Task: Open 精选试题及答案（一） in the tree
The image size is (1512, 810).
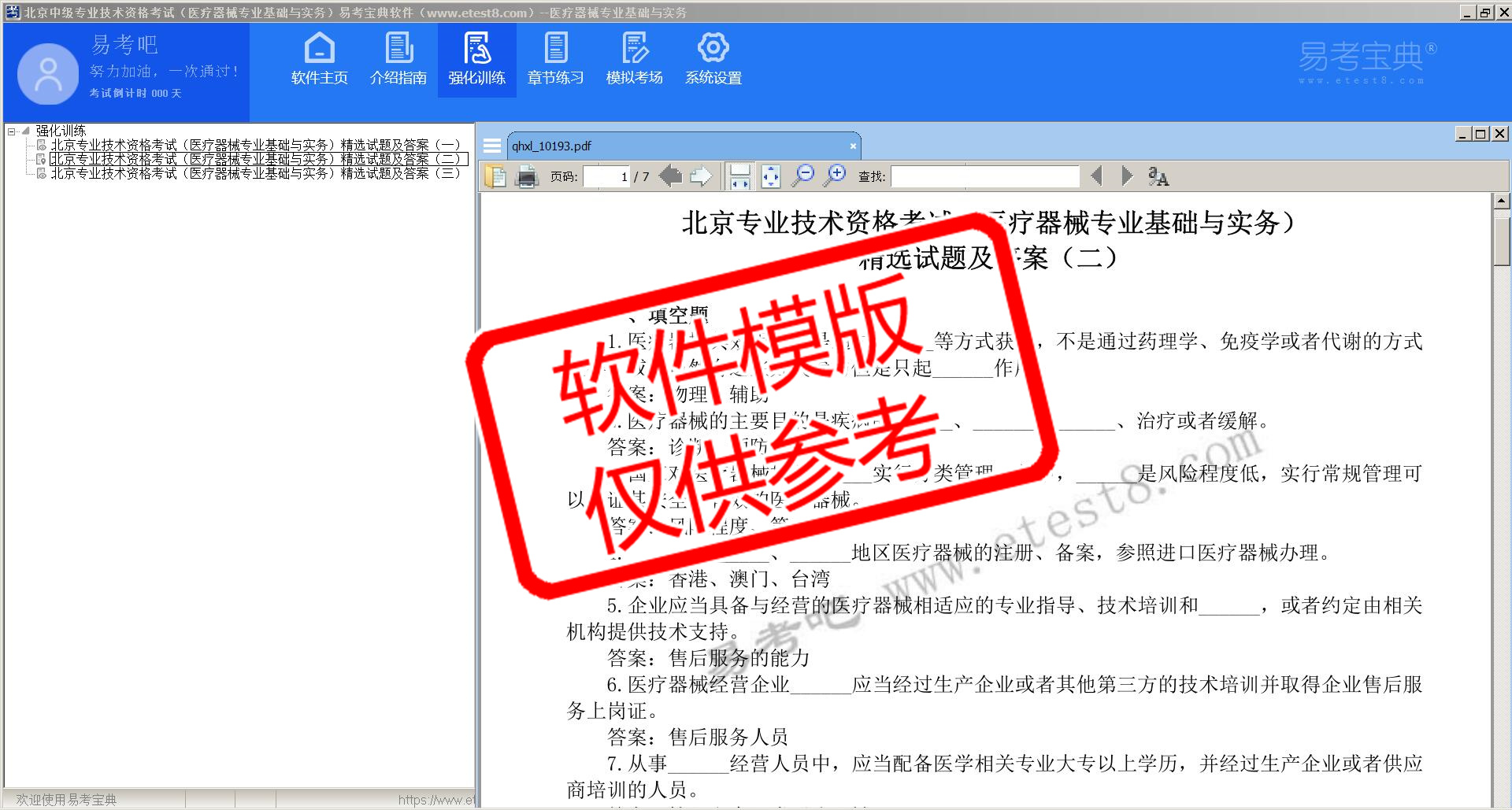Action: [255, 145]
